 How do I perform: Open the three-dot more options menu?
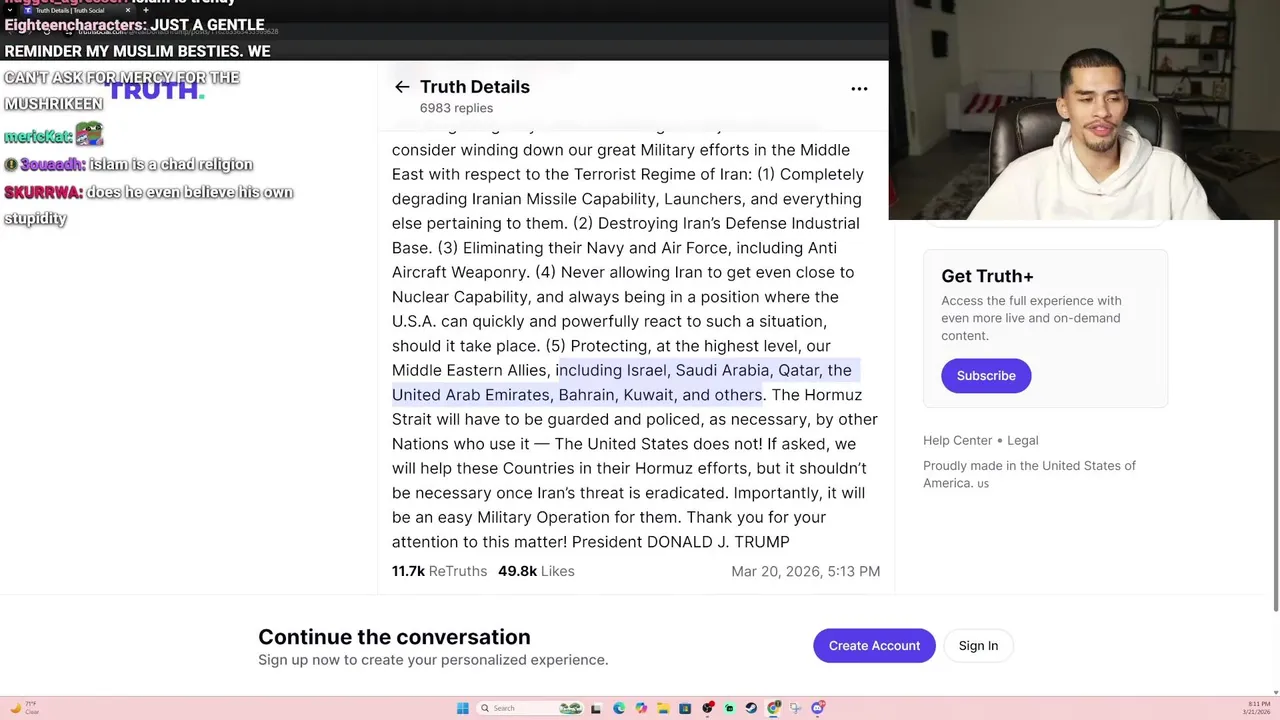coord(859,88)
